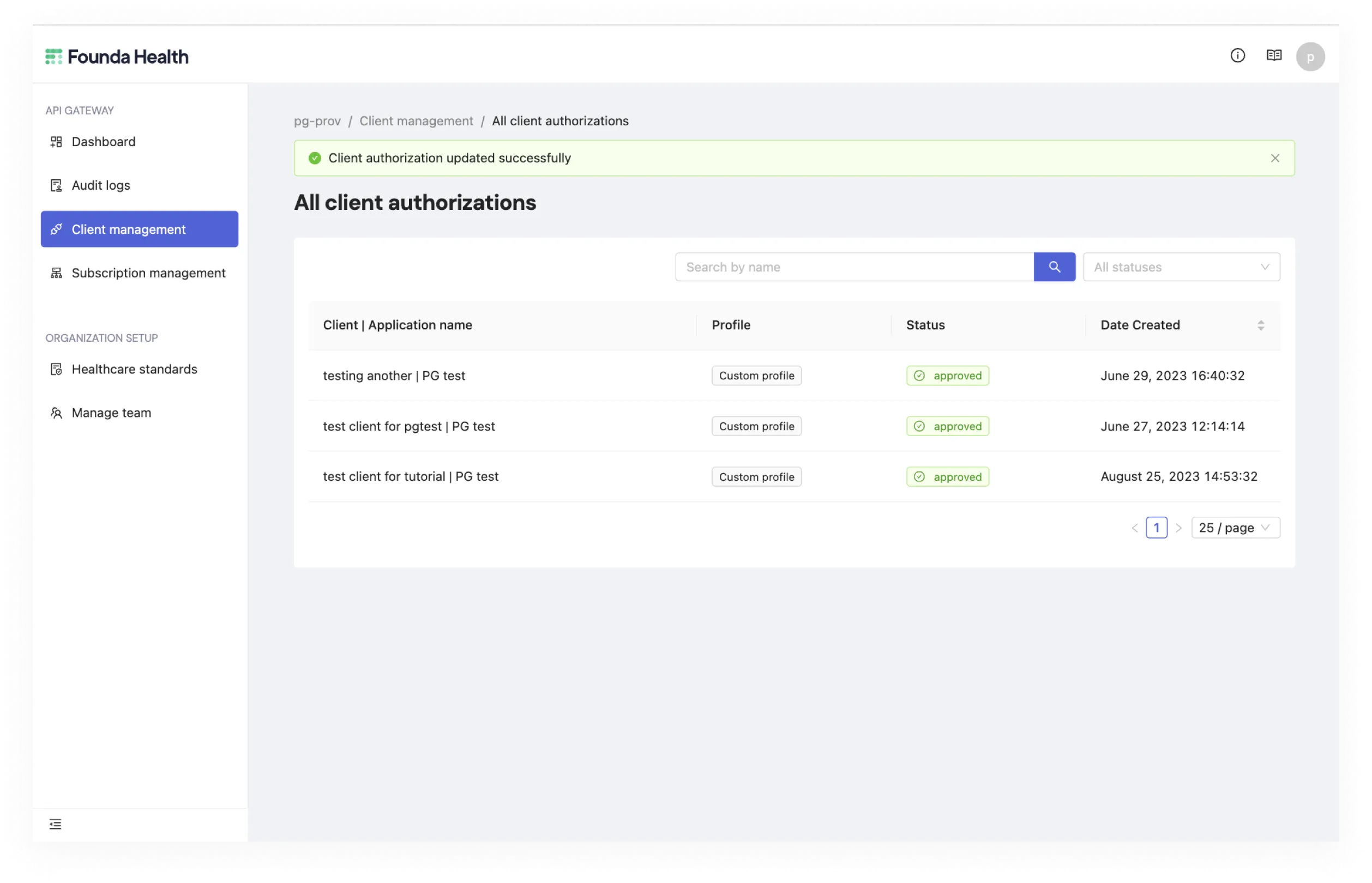Collapse the sidebar with the menu-fold icon
1372x883 pixels.
pos(55,824)
